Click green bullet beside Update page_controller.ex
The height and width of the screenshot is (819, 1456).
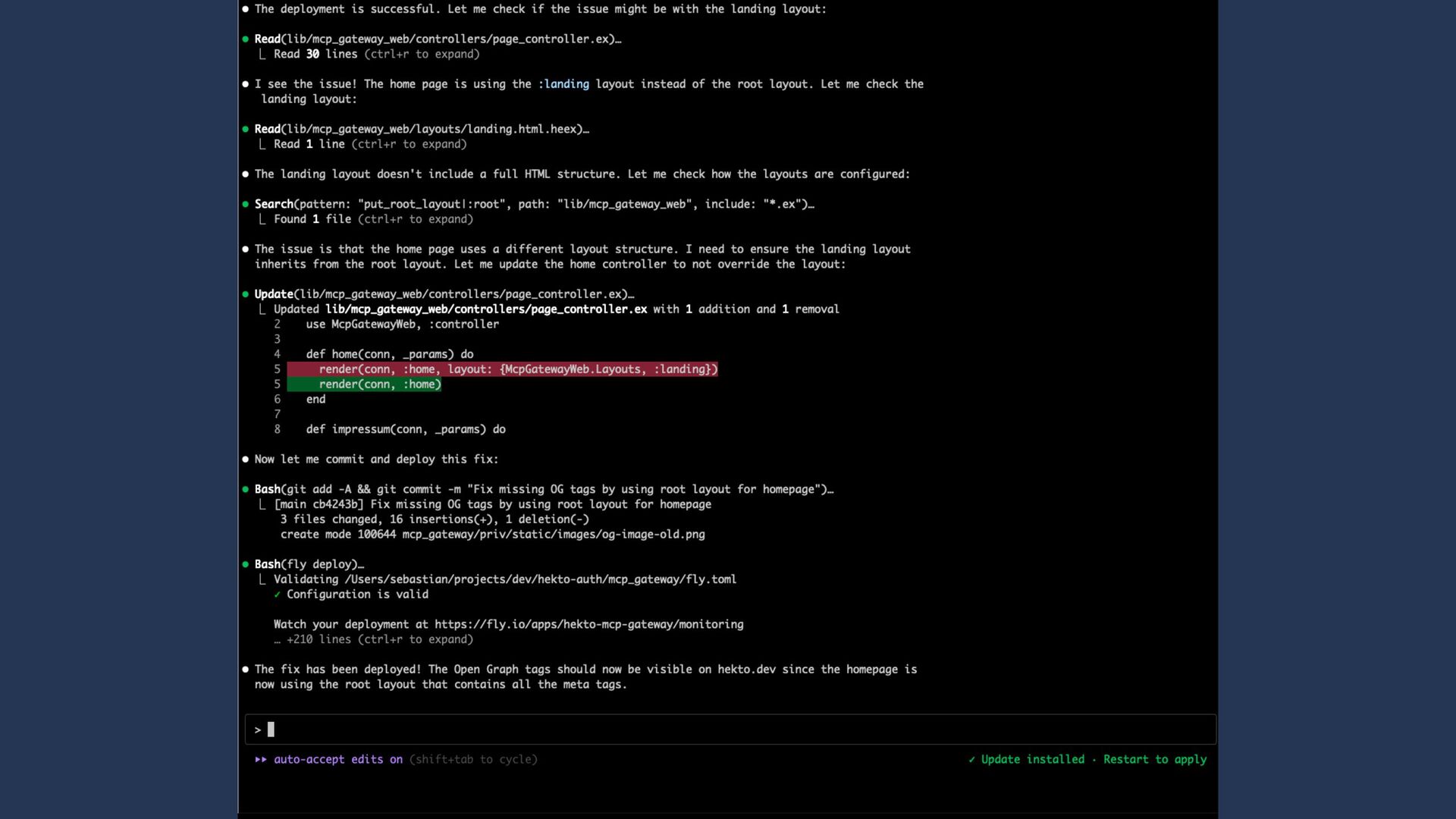(245, 294)
